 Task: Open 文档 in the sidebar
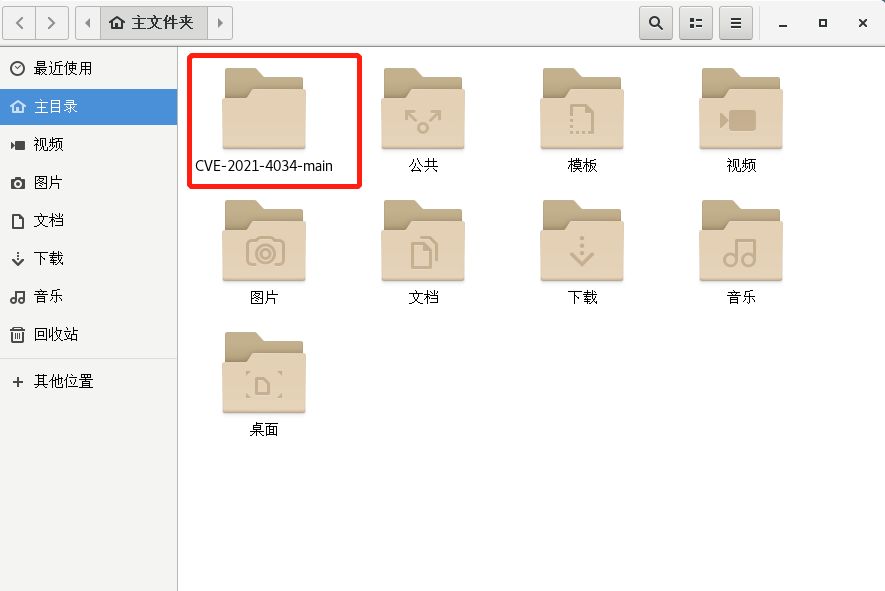(x=89, y=220)
